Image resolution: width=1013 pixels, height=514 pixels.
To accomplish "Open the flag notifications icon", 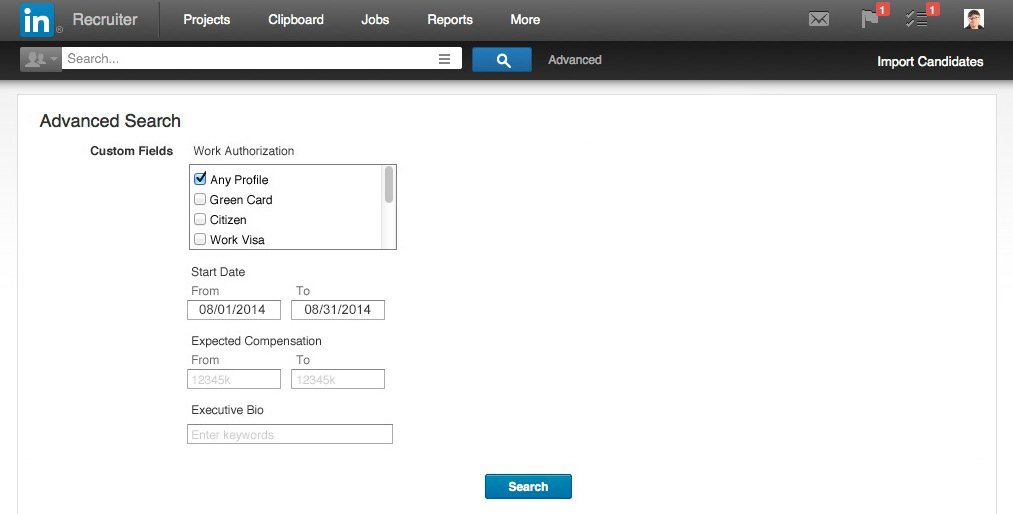I will point(870,19).
